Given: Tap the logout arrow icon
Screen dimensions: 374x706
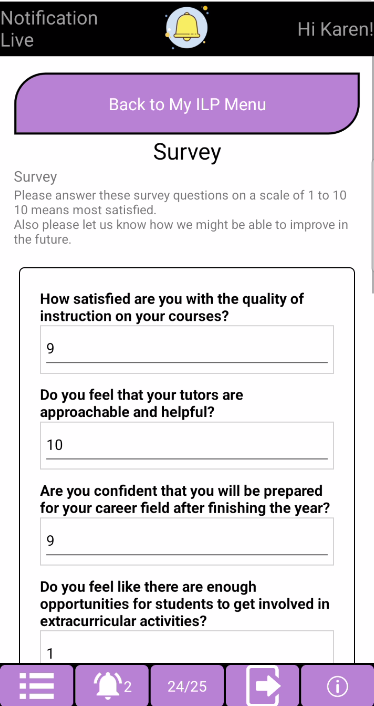Looking at the screenshot, I should (262, 686).
